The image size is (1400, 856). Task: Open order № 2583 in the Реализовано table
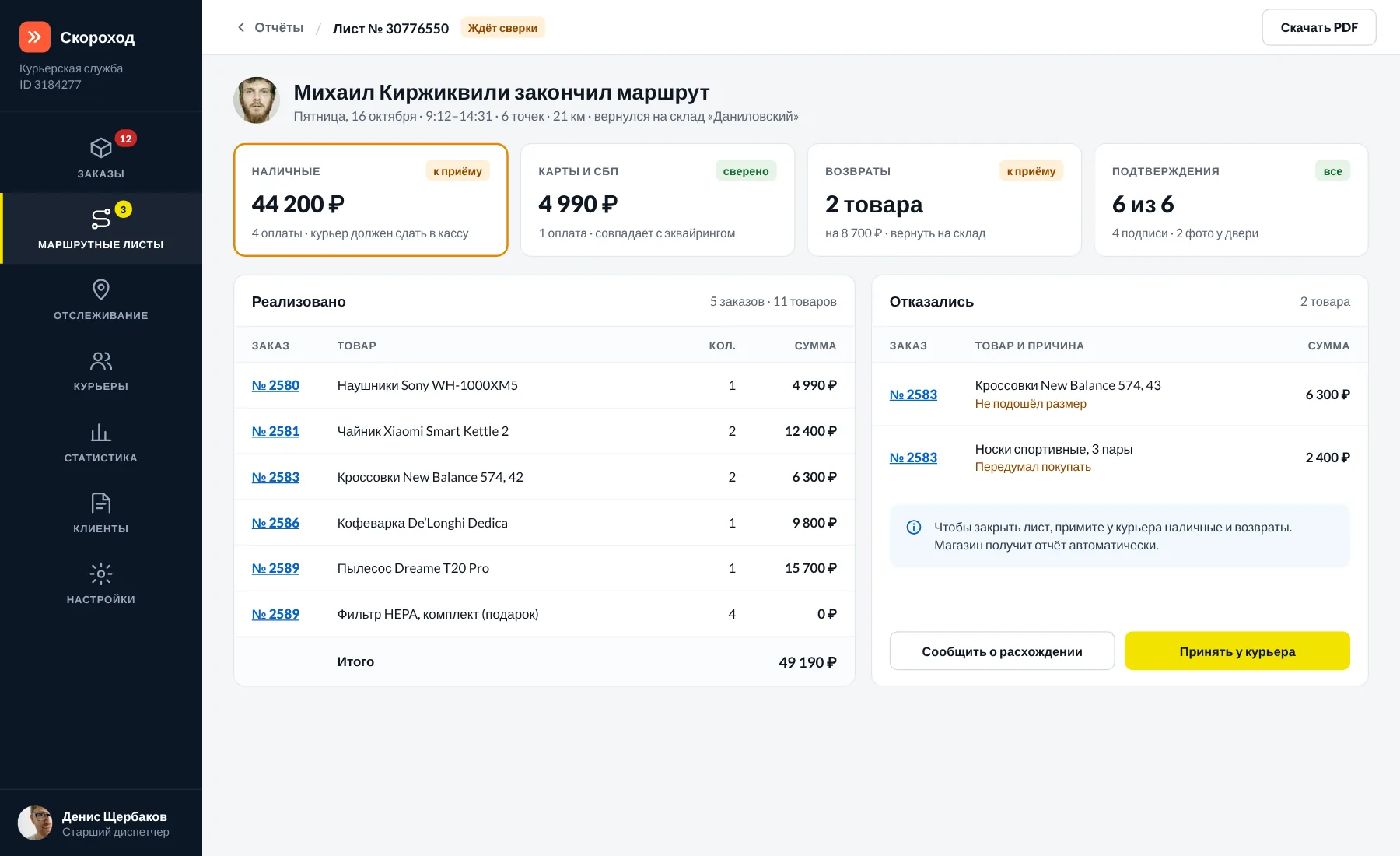[275, 477]
